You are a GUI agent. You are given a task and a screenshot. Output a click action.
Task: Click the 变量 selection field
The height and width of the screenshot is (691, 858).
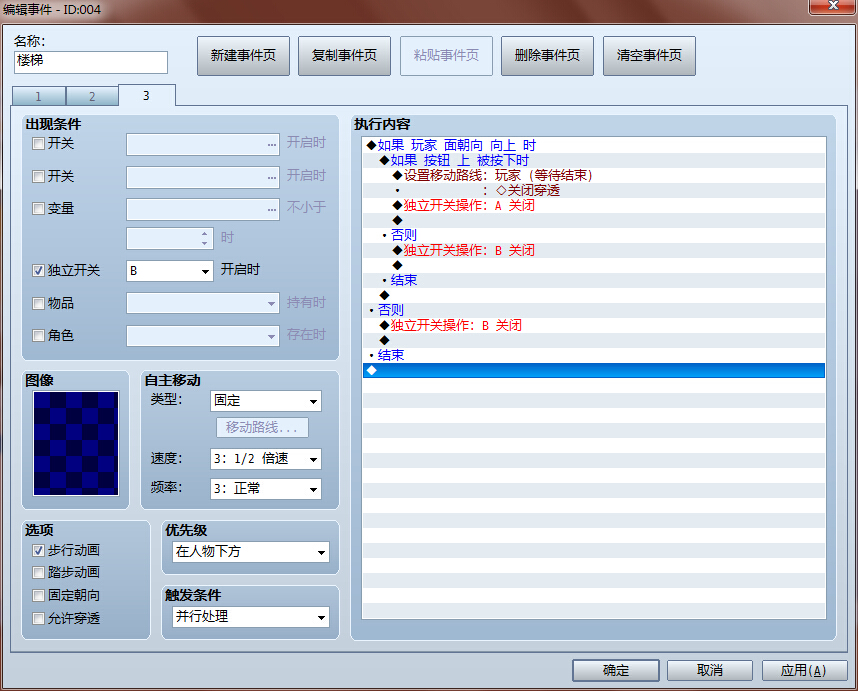[x=202, y=210]
